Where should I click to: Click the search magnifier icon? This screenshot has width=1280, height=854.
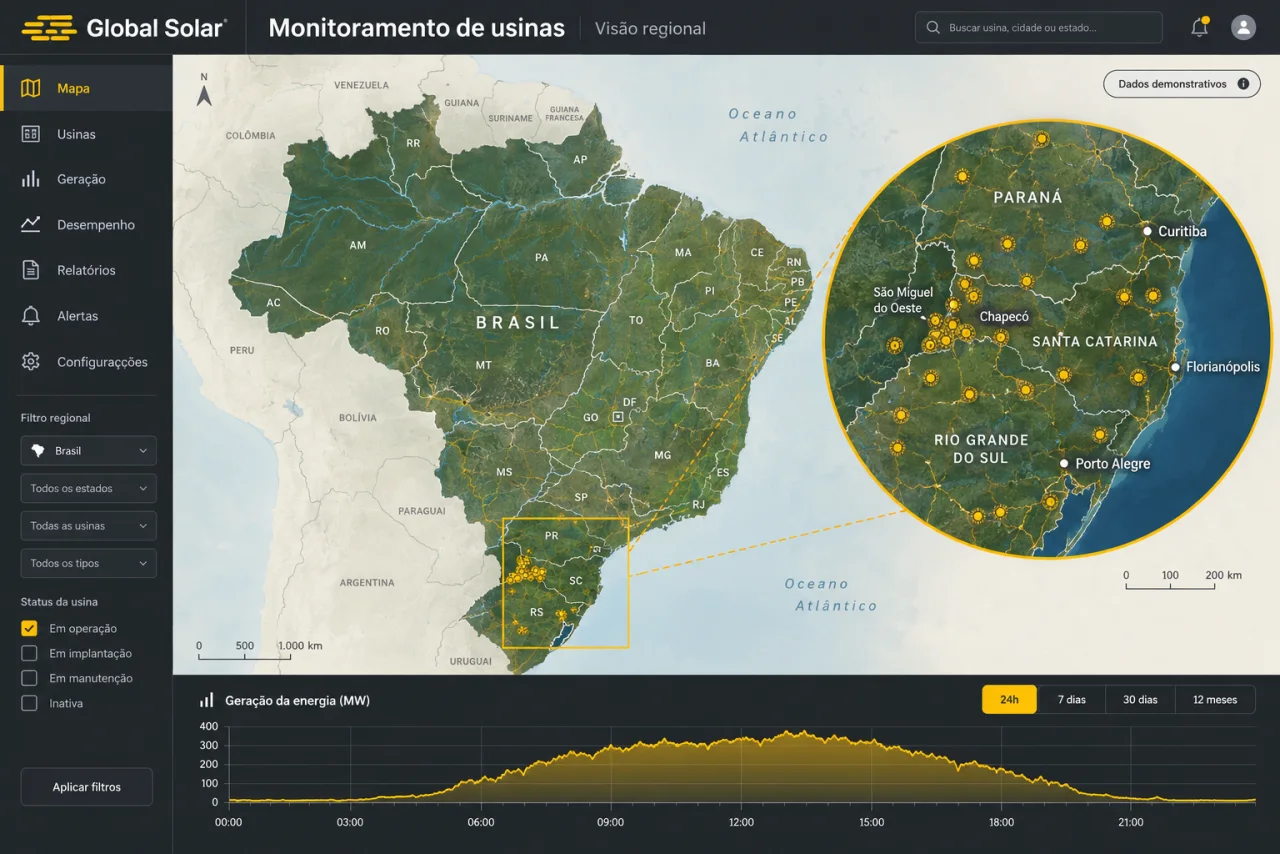pos(933,28)
